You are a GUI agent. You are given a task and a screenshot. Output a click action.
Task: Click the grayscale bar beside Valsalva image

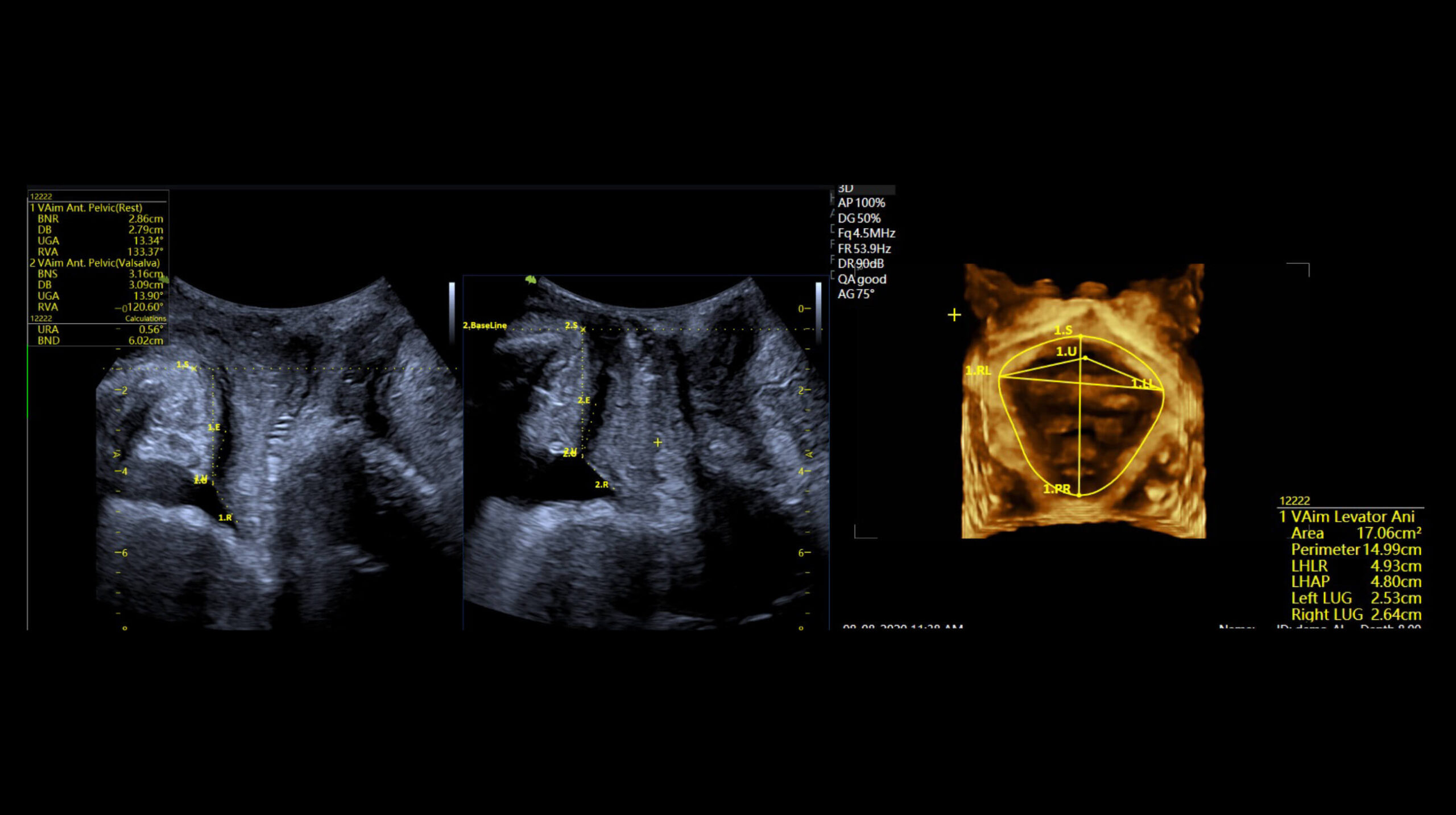click(x=818, y=312)
